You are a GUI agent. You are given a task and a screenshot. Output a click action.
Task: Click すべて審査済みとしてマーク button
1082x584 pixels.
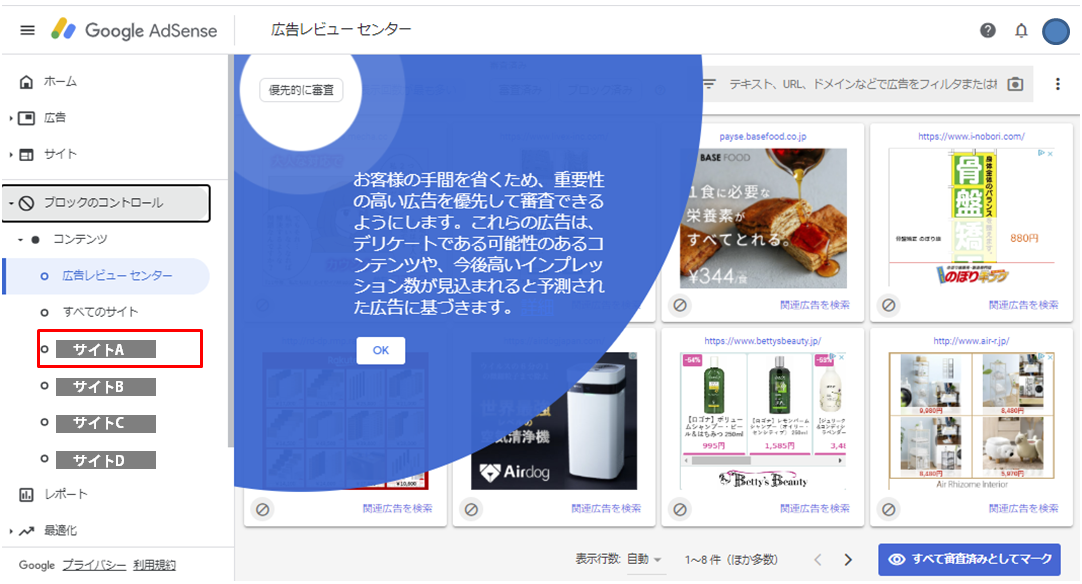point(970,559)
